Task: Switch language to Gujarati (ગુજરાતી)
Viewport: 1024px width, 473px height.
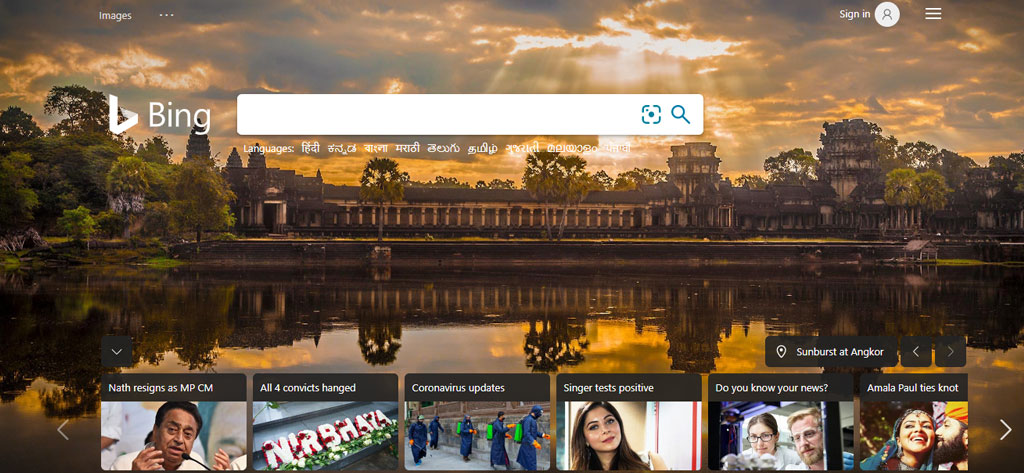Action: 522,148
